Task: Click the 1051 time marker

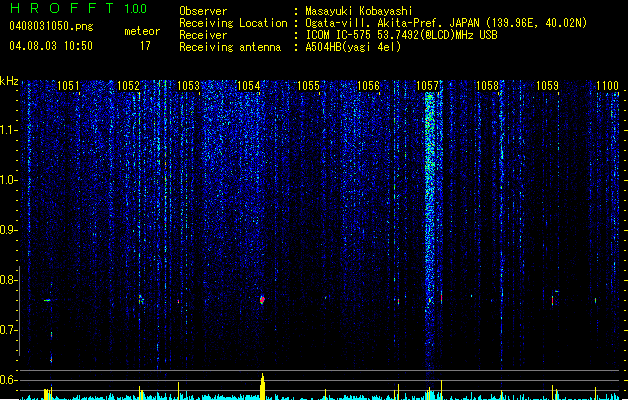Action: [68, 86]
